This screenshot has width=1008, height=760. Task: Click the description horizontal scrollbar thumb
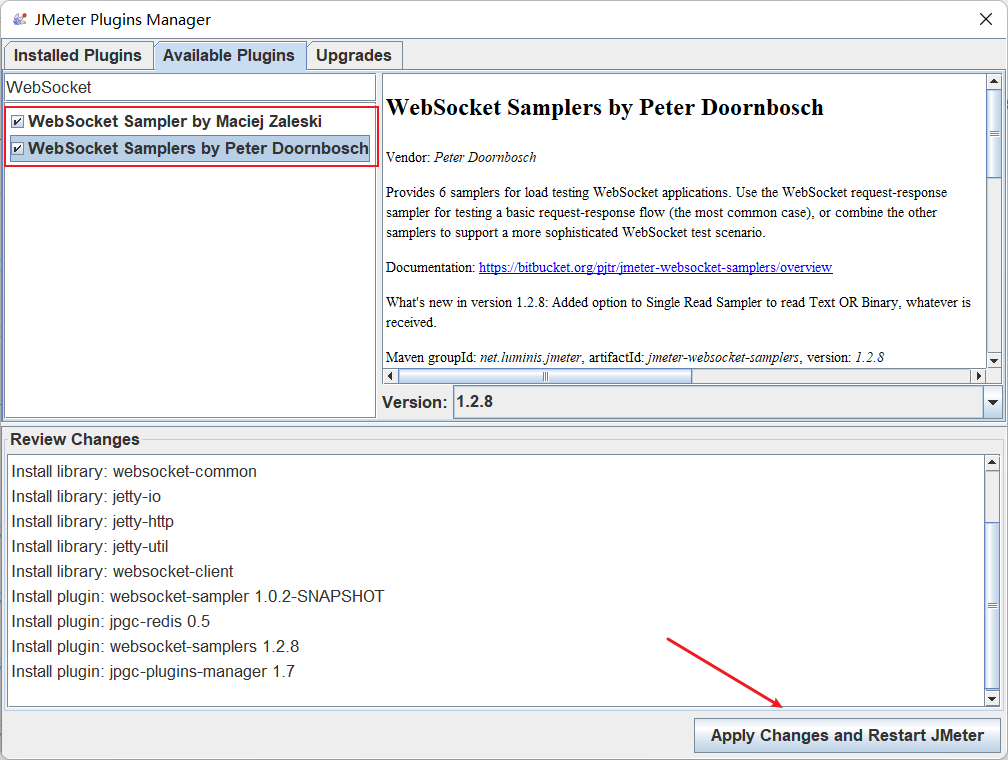coord(545,376)
